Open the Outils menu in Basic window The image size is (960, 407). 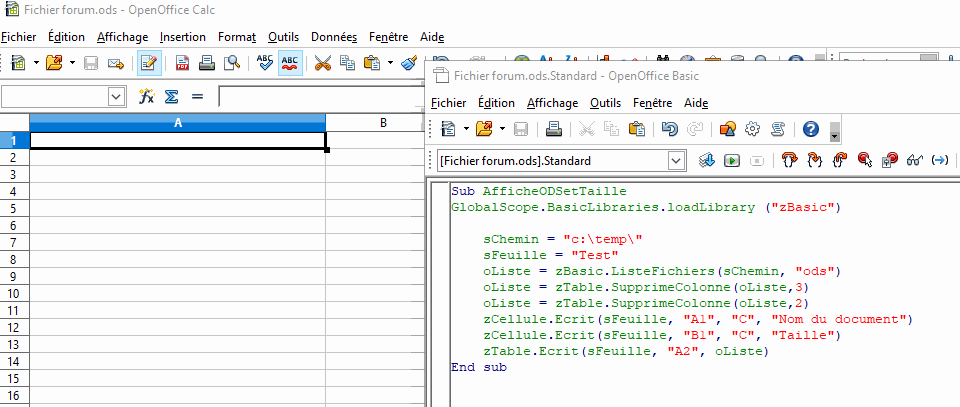(x=606, y=103)
